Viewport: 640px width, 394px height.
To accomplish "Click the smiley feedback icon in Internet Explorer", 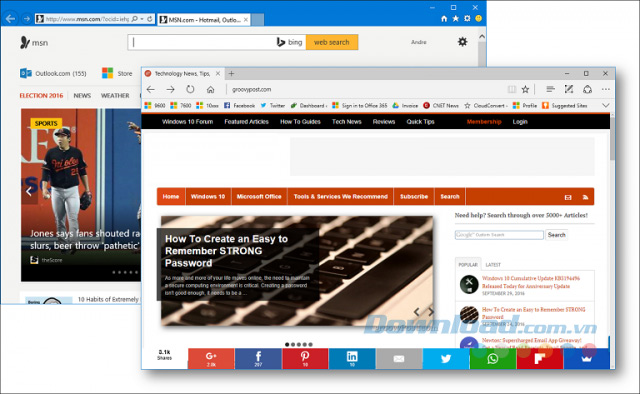I will (x=479, y=19).
